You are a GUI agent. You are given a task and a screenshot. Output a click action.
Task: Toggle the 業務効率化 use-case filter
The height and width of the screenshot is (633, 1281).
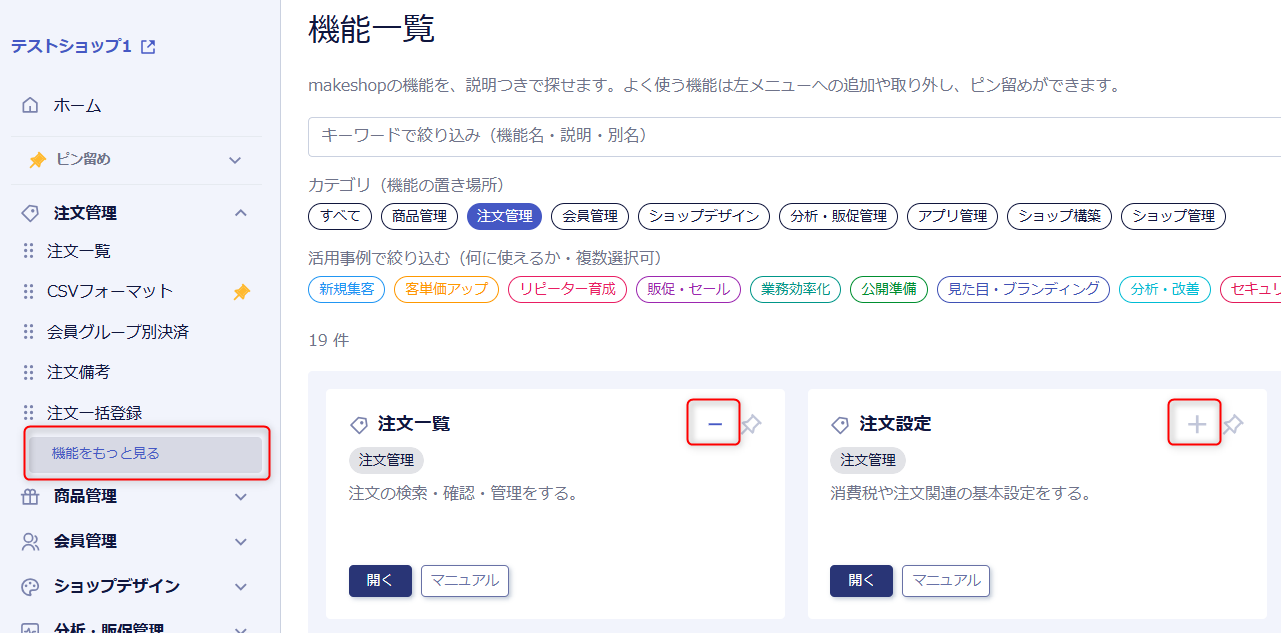point(795,290)
